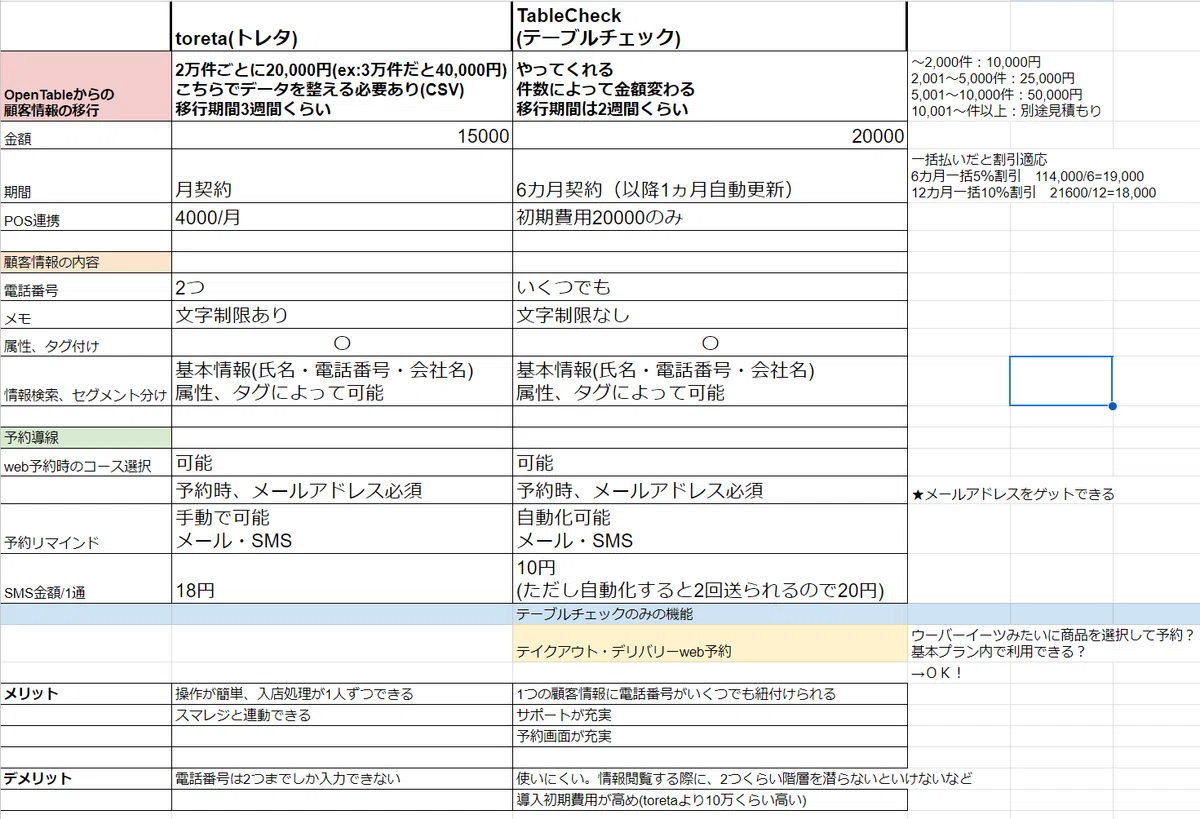This screenshot has width=1200, height=819.
Task: Click the '情報検索、セグメント分け' row label
Action: click(86, 381)
